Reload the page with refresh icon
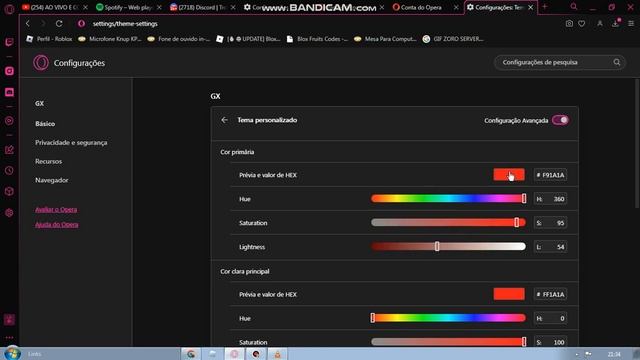This screenshot has height=360, width=640. tap(59, 24)
